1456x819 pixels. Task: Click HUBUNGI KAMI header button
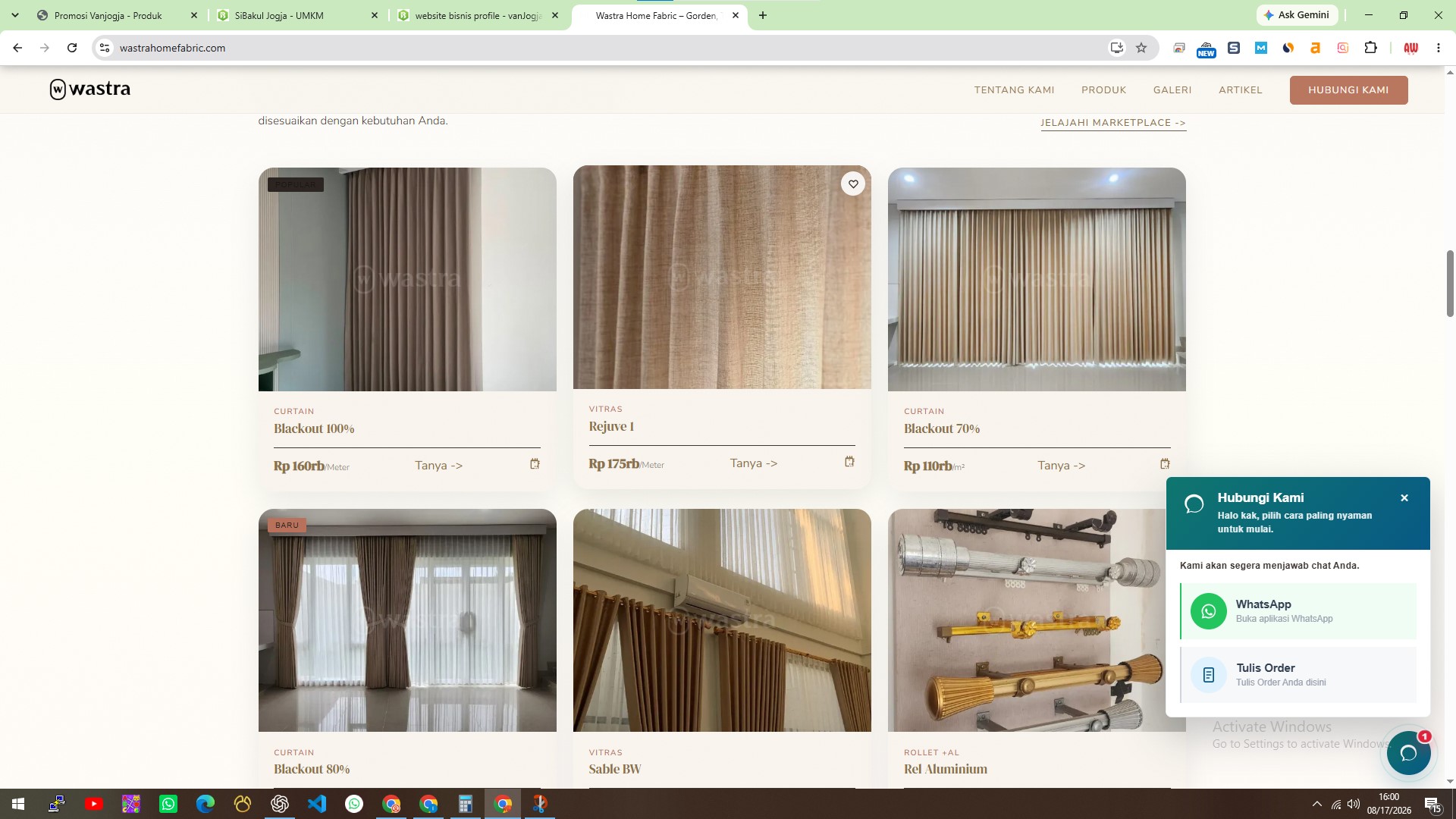click(x=1348, y=90)
